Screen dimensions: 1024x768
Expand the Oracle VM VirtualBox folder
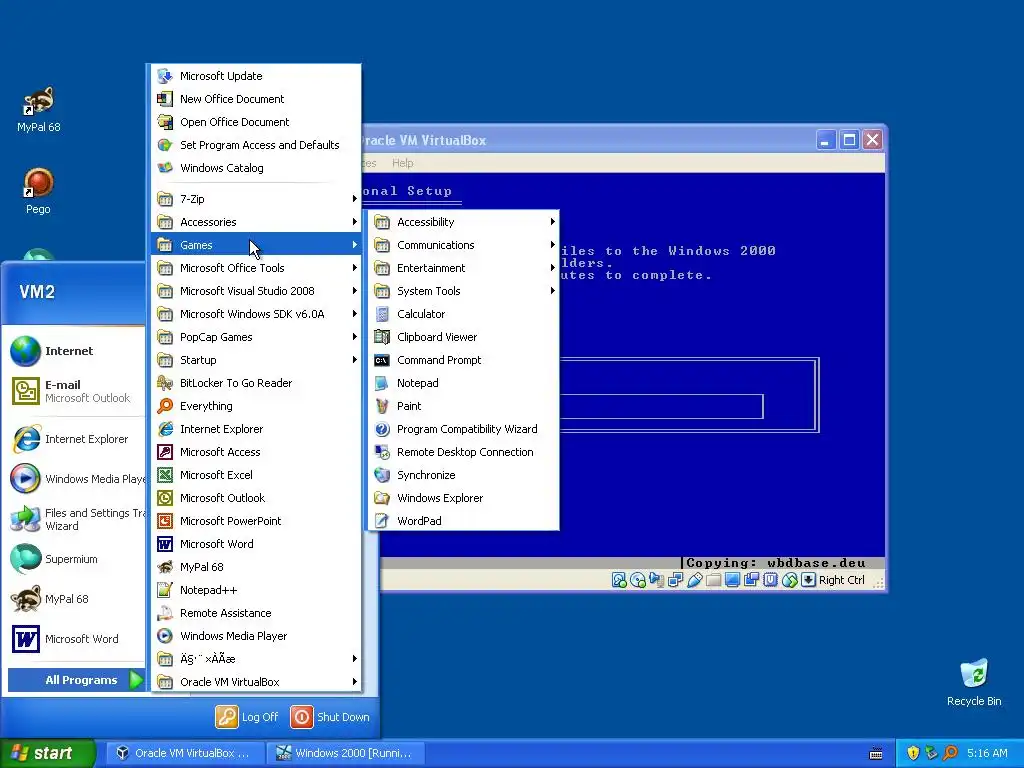(256, 682)
